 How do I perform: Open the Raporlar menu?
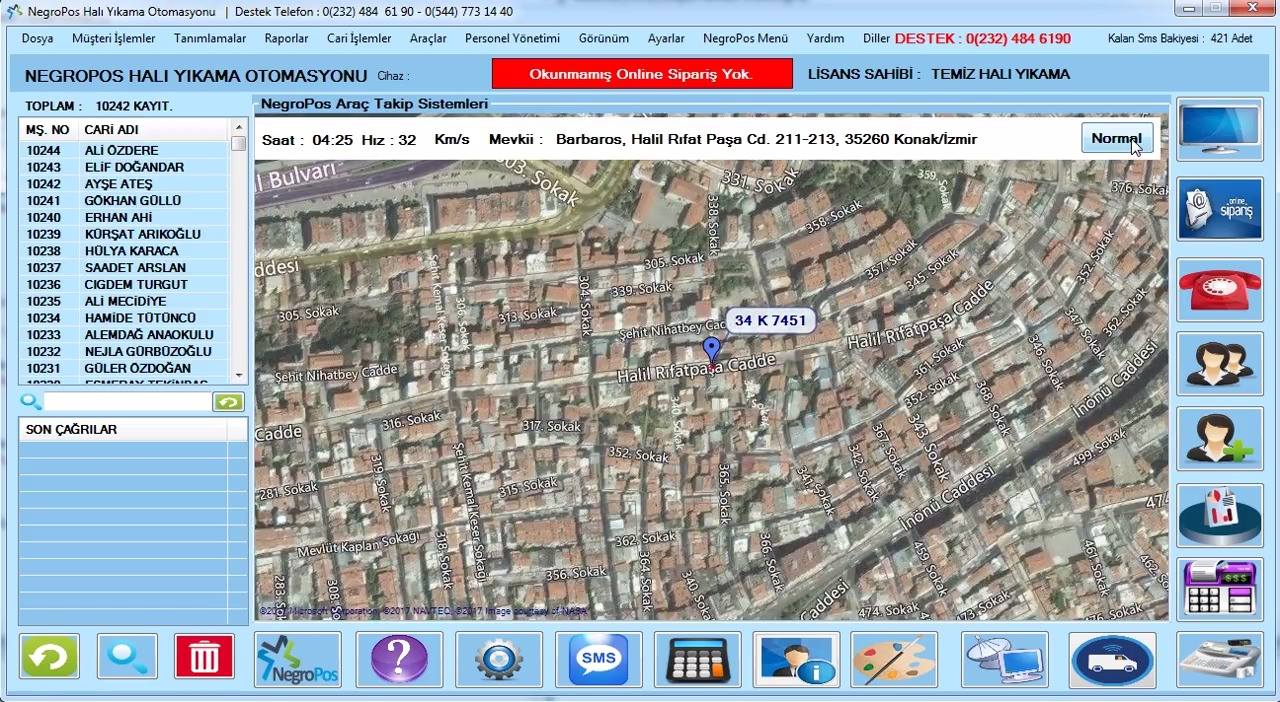click(286, 39)
